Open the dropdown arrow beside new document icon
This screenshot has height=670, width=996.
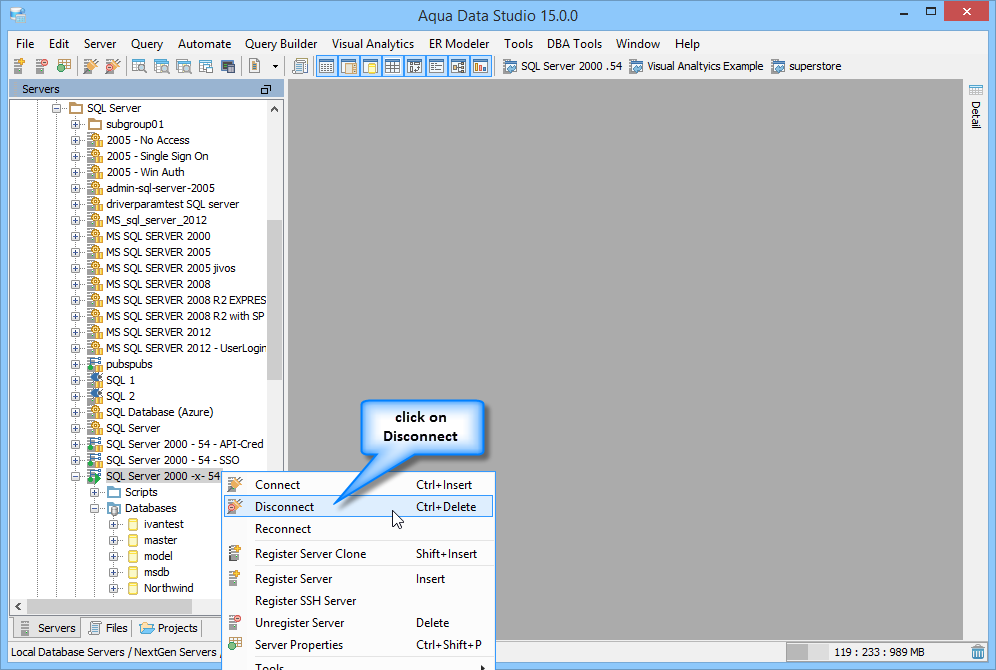coord(275,66)
